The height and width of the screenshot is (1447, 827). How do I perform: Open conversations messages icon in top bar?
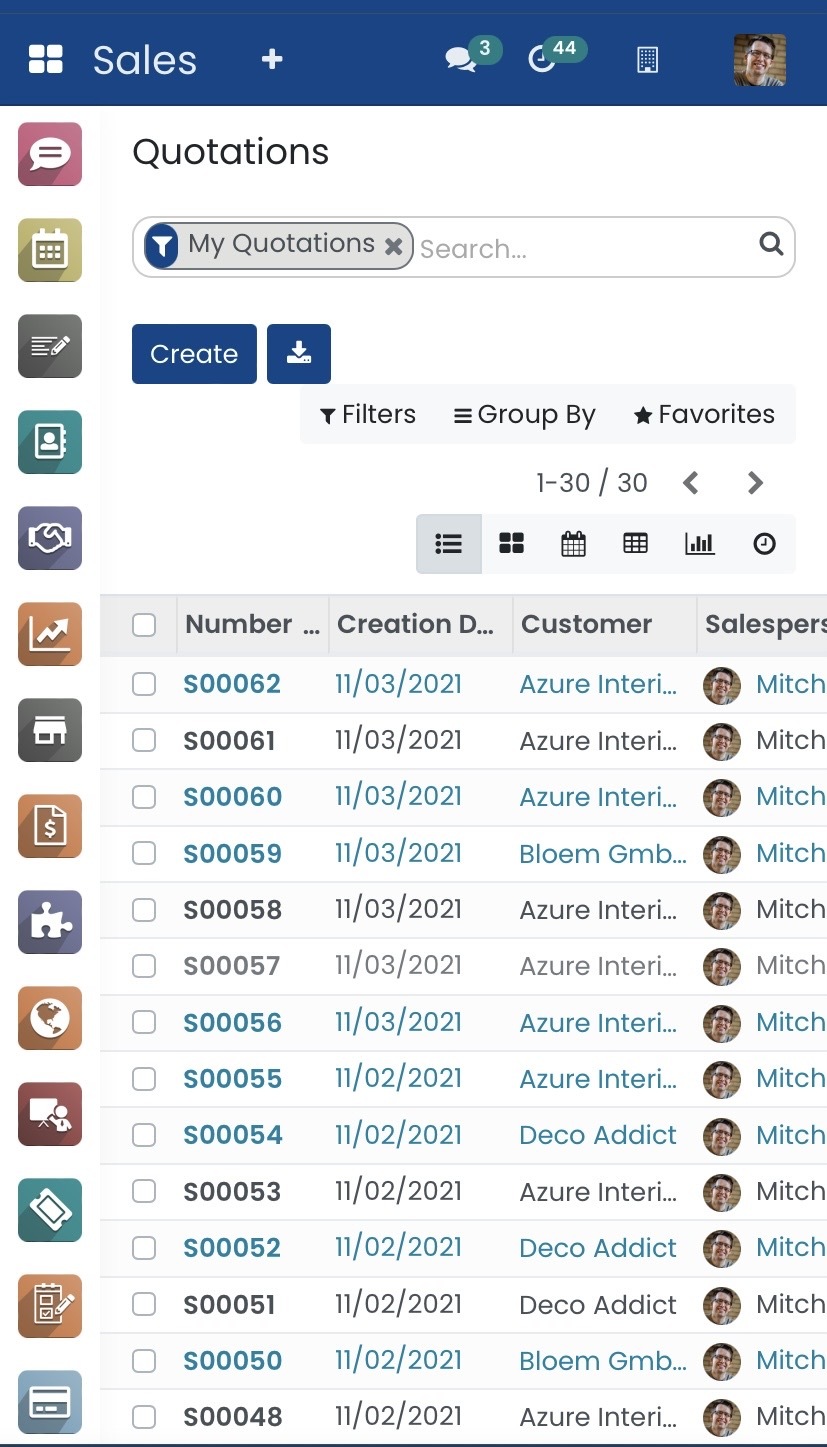coord(460,59)
